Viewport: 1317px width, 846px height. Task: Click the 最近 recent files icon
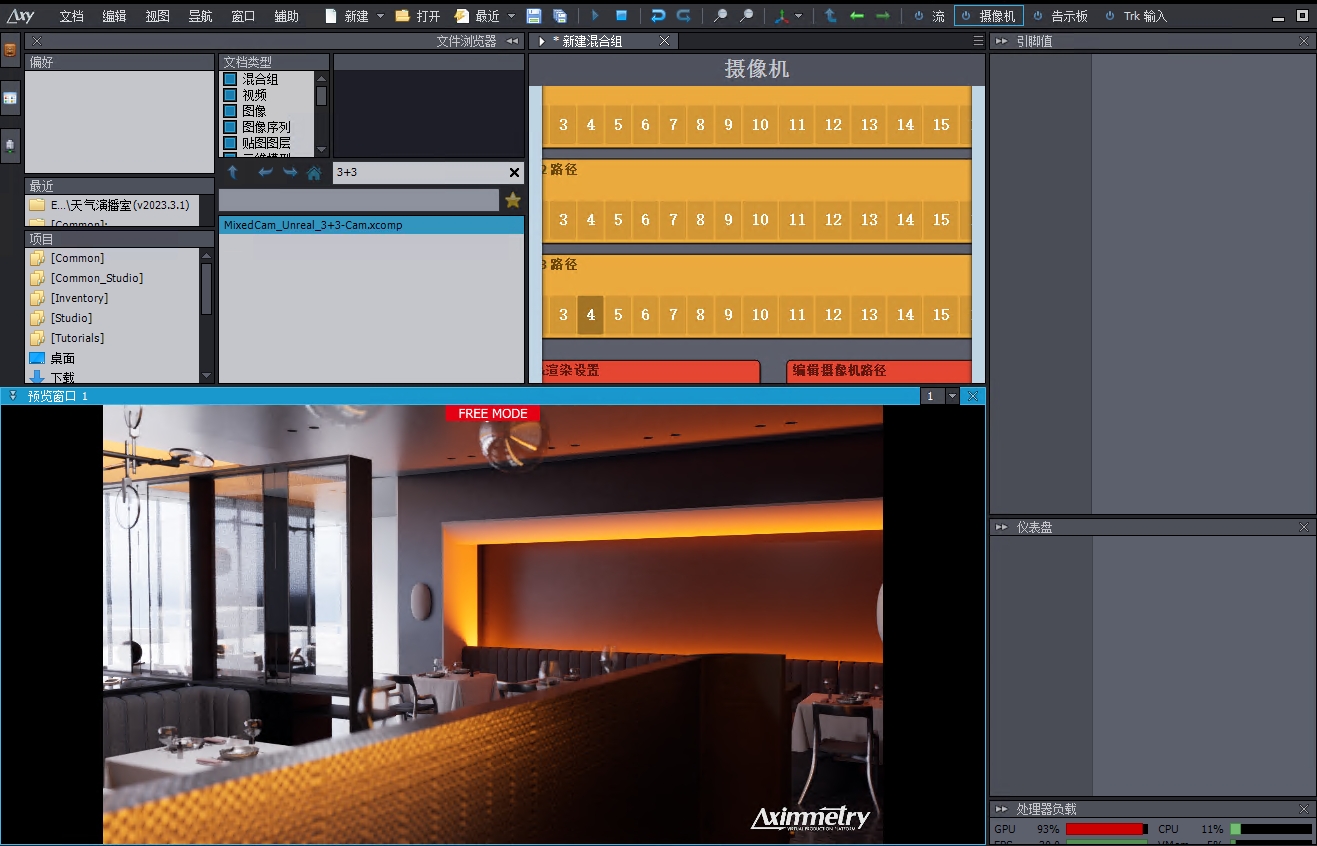(462, 16)
